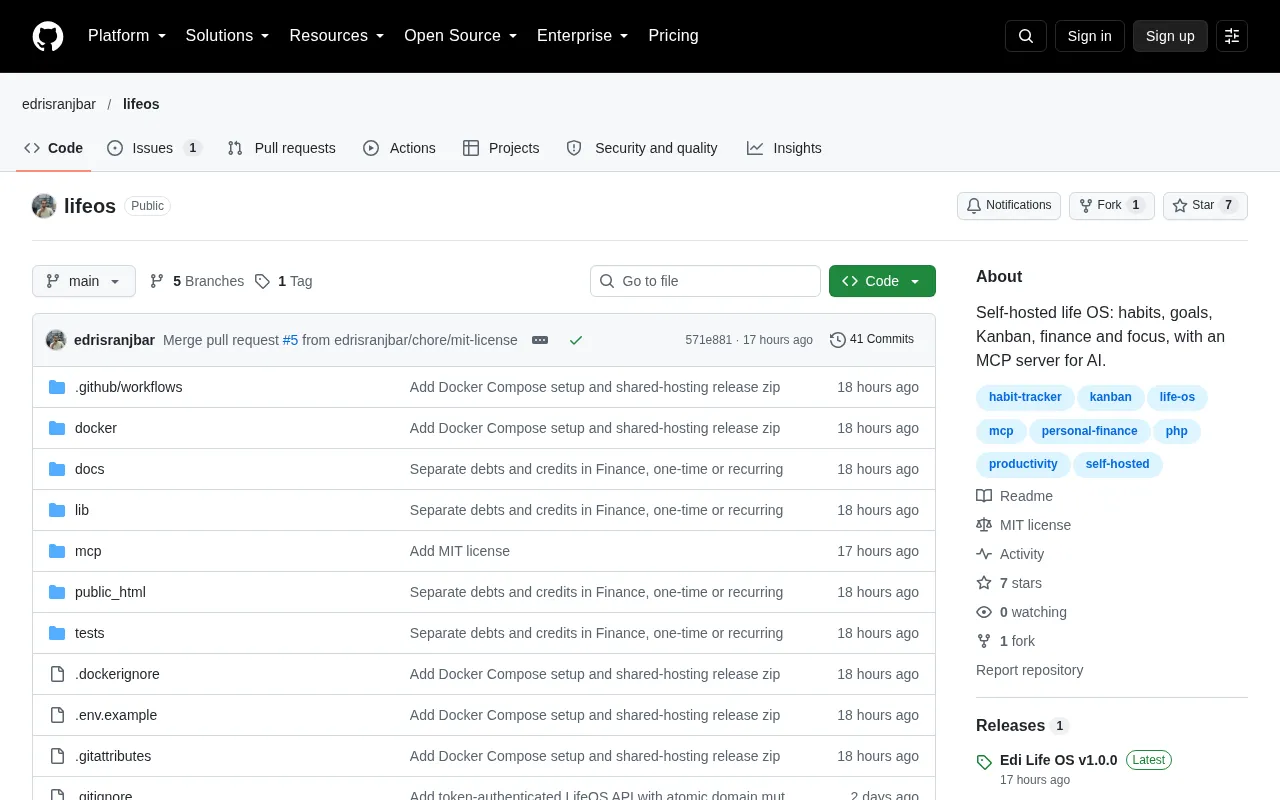Open the 41 Commits history link
Image resolution: width=1280 pixels, height=800 pixels.
872,340
